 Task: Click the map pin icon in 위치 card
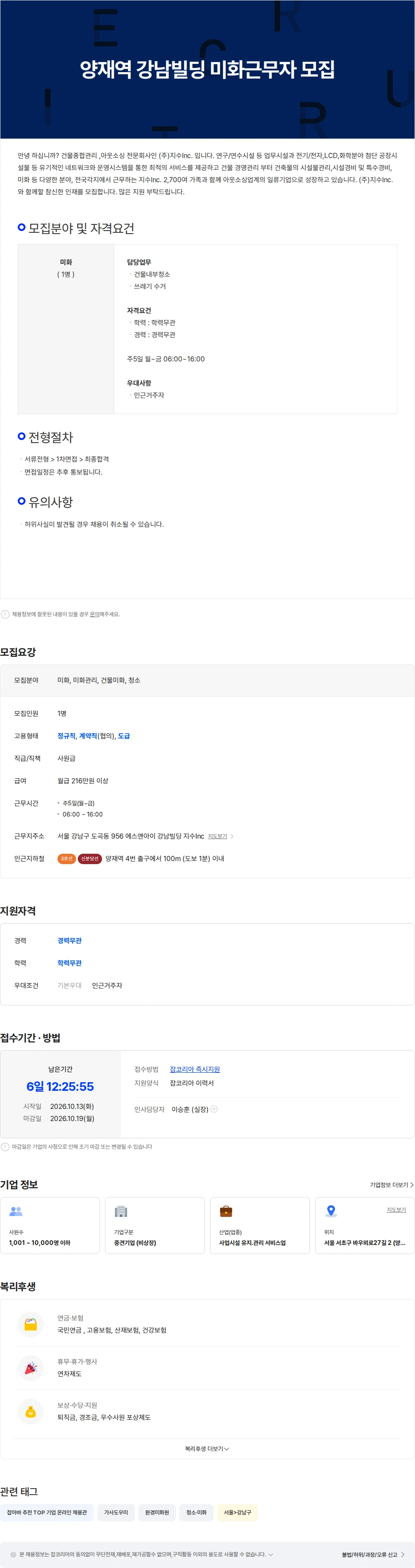tap(331, 1211)
